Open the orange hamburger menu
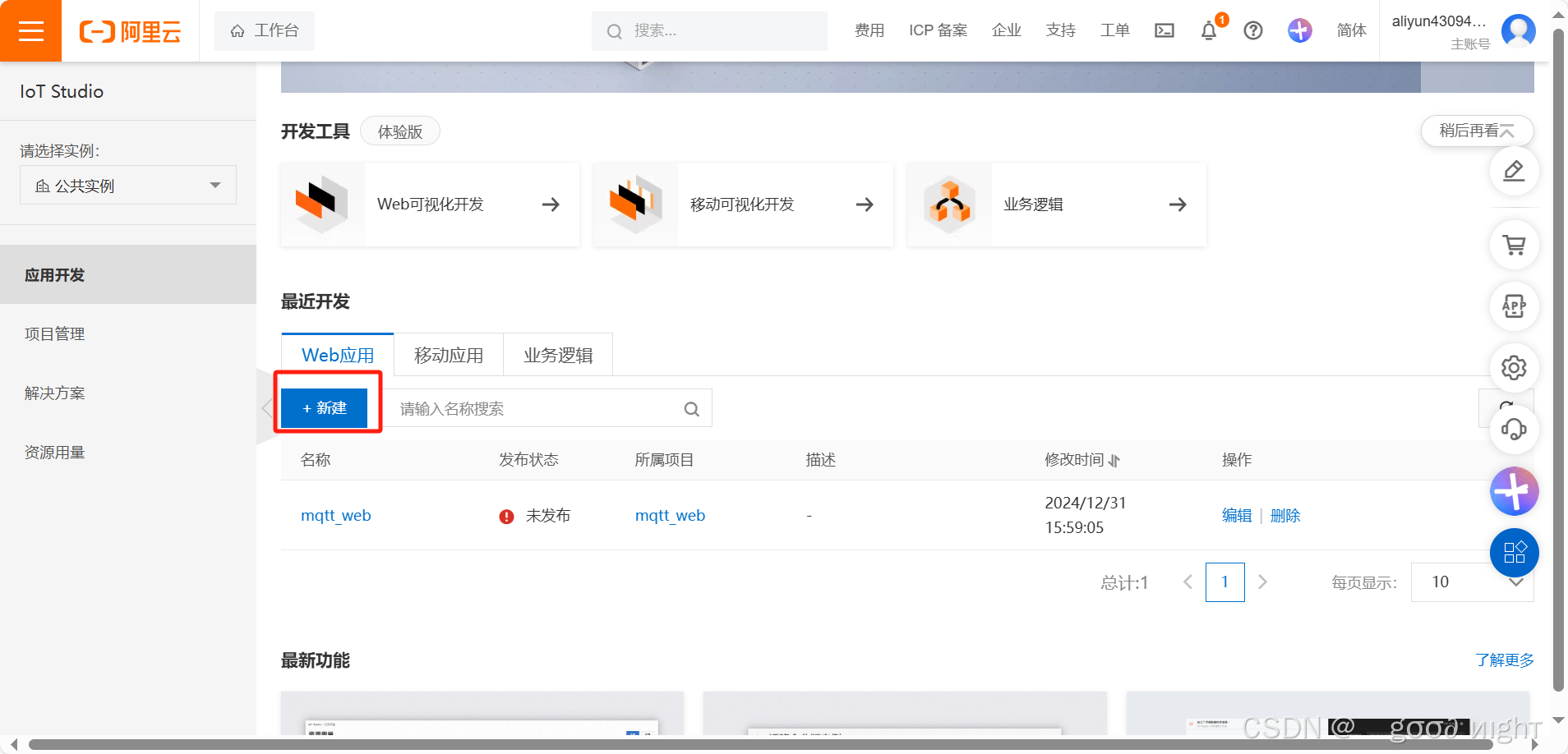 tap(30, 31)
